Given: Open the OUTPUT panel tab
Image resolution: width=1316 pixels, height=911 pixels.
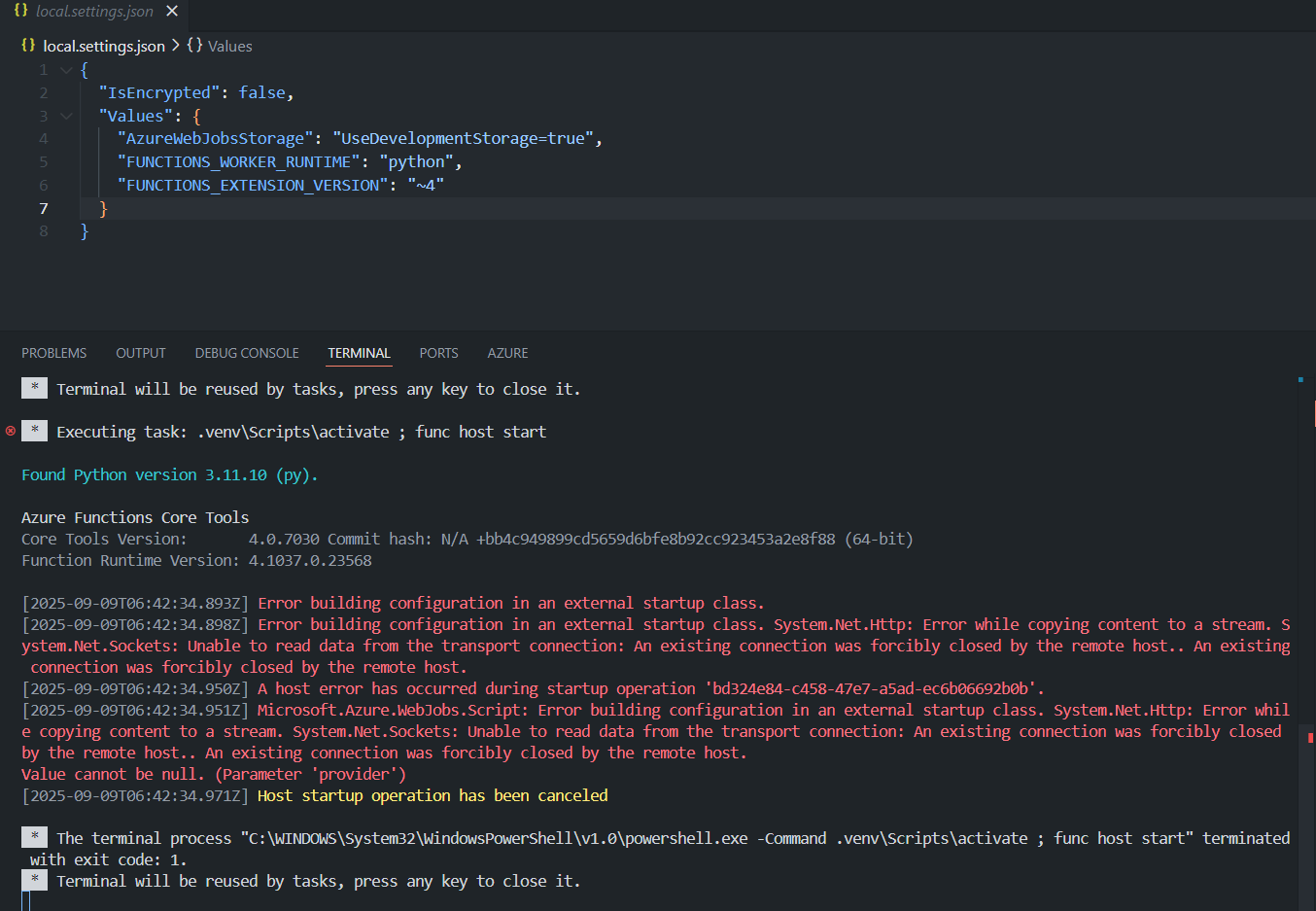Looking at the screenshot, I should pyautogui.click(x=140, y=353).
